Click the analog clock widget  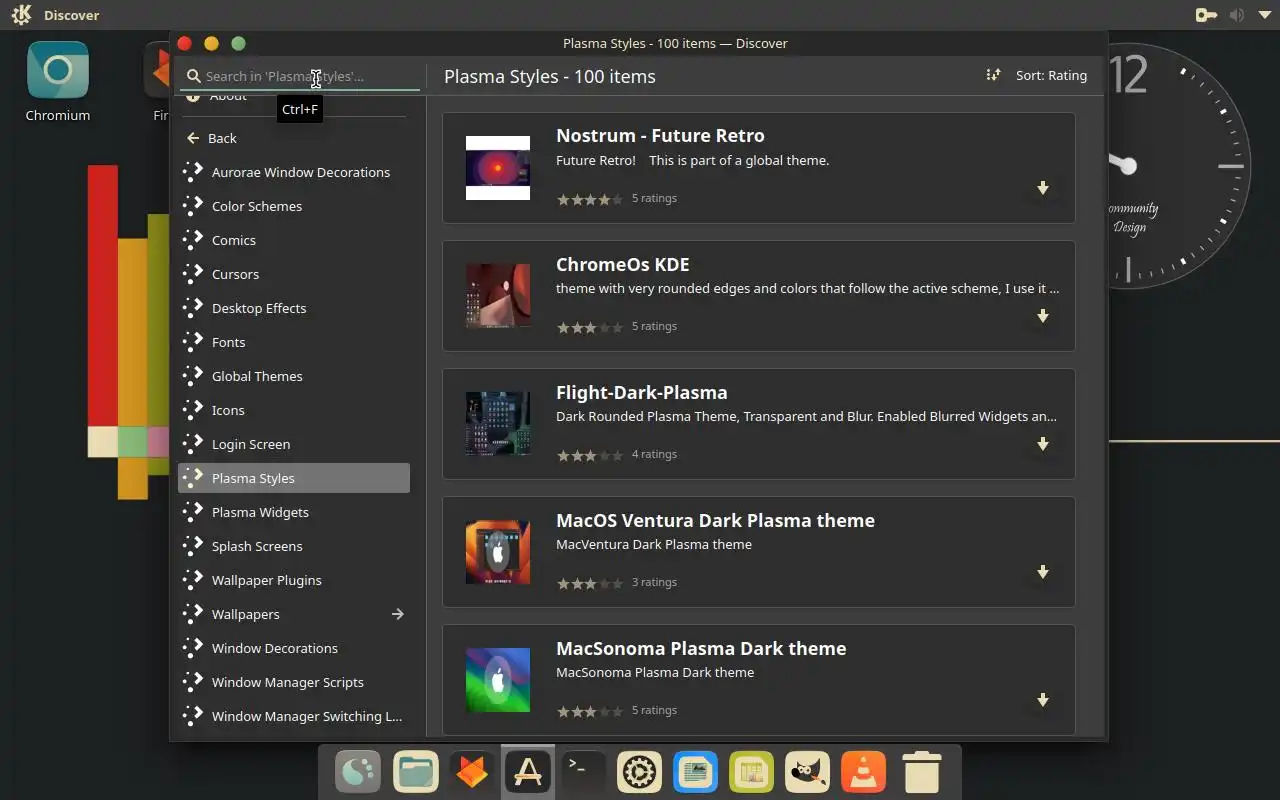click(x=1180, y=165)
